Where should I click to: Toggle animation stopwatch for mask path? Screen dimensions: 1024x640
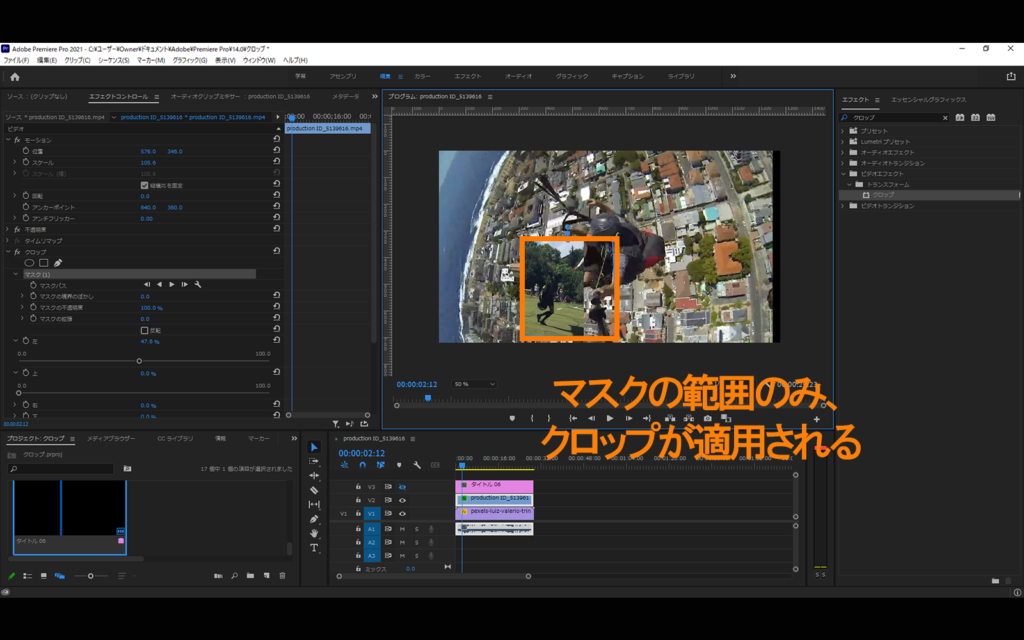pos(33,285)
